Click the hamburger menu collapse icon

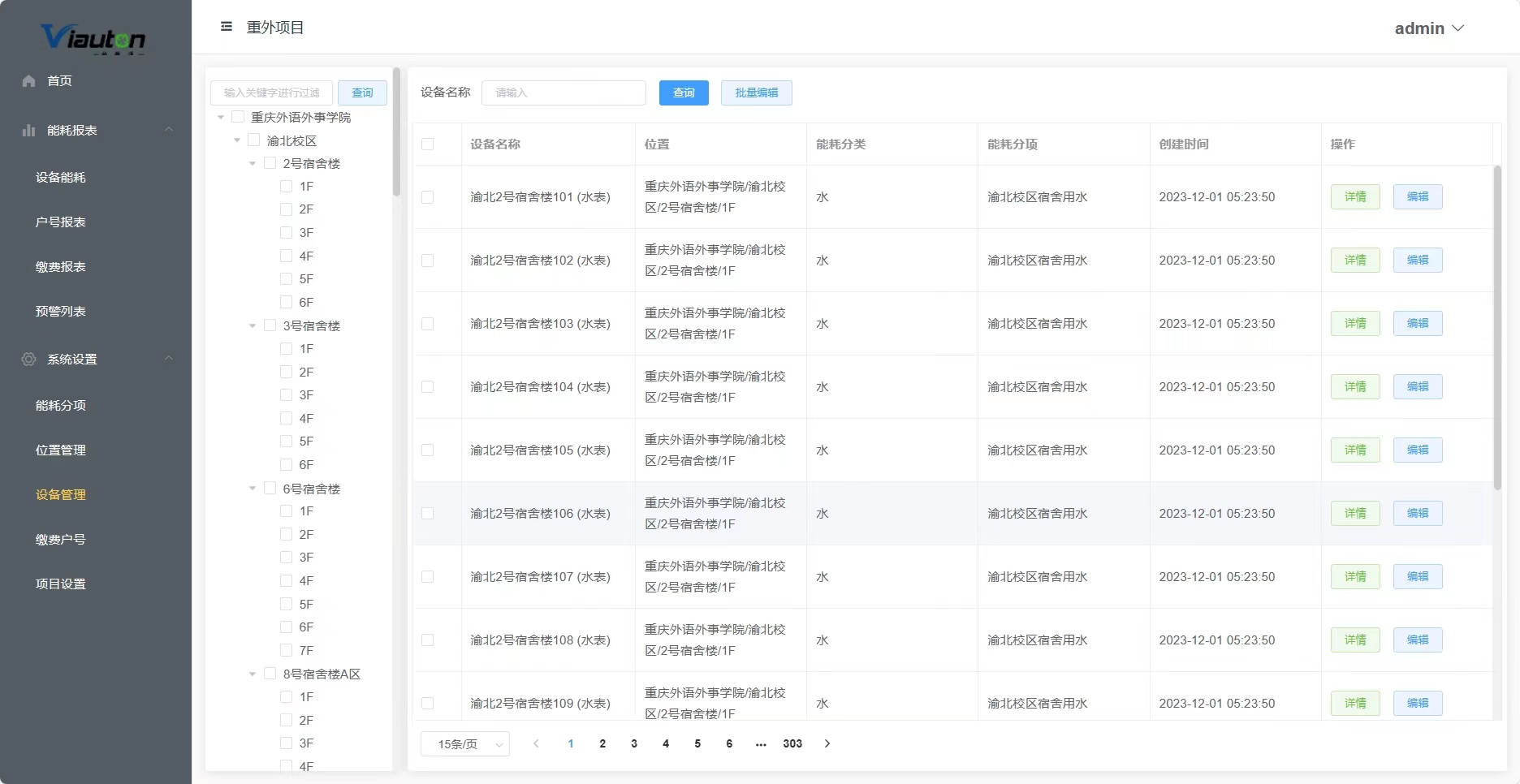(227, 27)
